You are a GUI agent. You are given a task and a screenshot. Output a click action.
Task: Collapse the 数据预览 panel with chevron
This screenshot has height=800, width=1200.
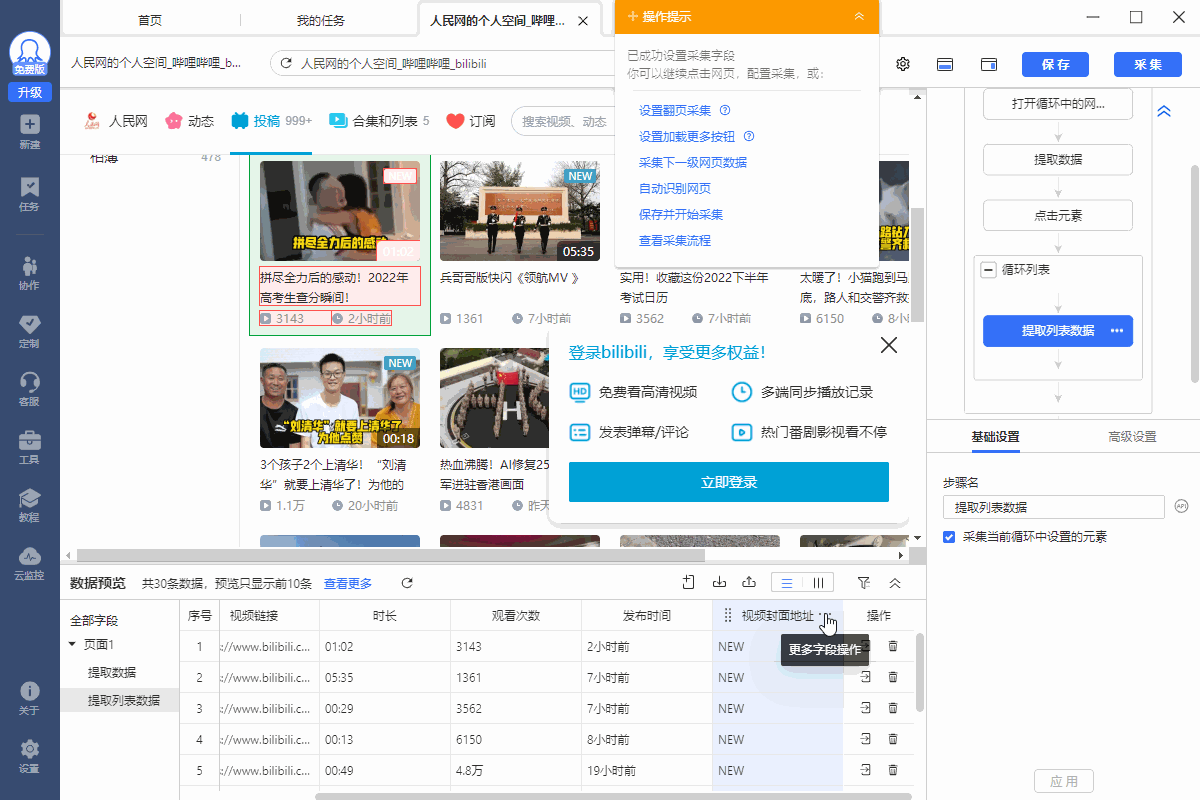click(x=895, y=583)
